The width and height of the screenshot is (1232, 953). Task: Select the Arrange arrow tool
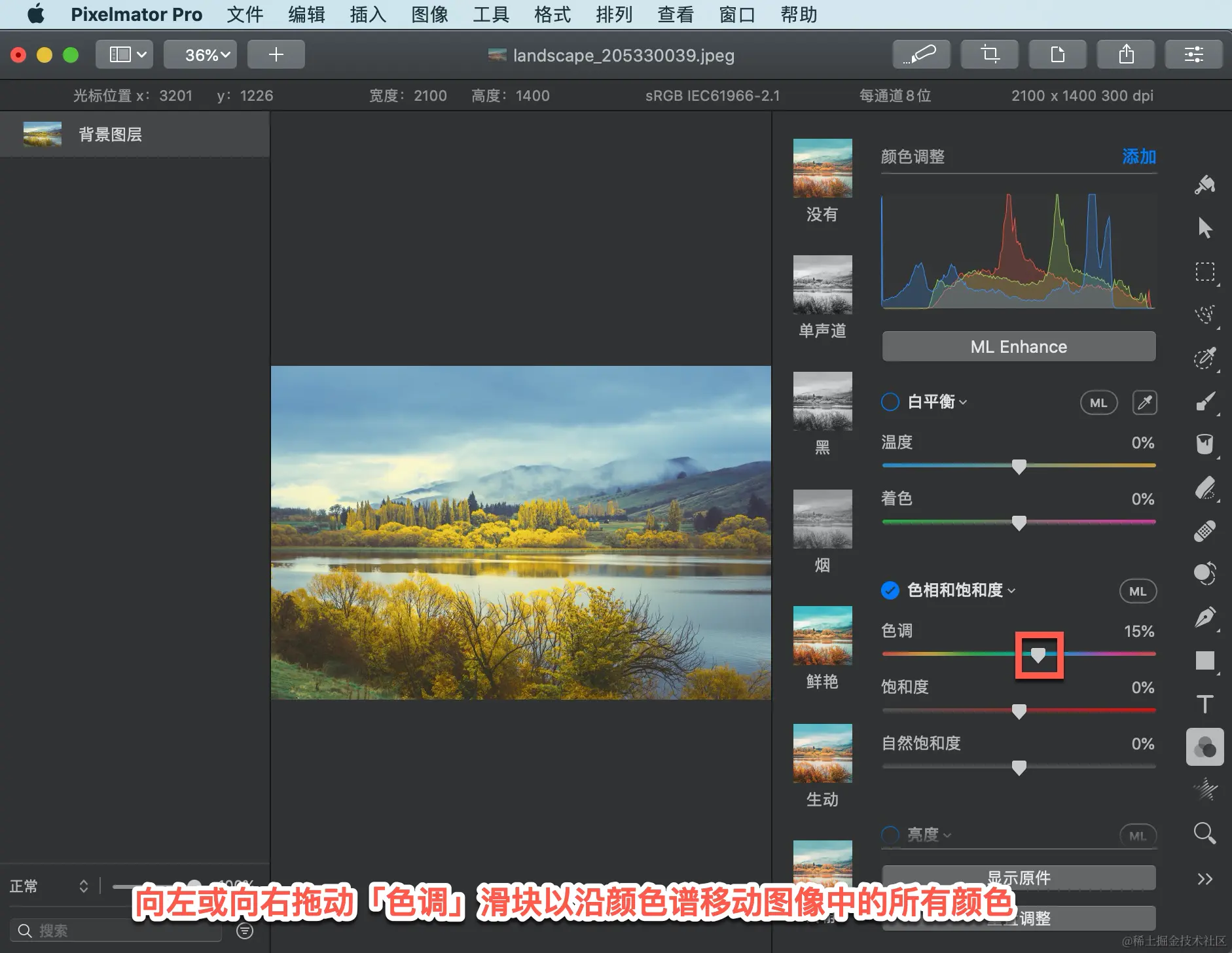(x=1205, y=228)
